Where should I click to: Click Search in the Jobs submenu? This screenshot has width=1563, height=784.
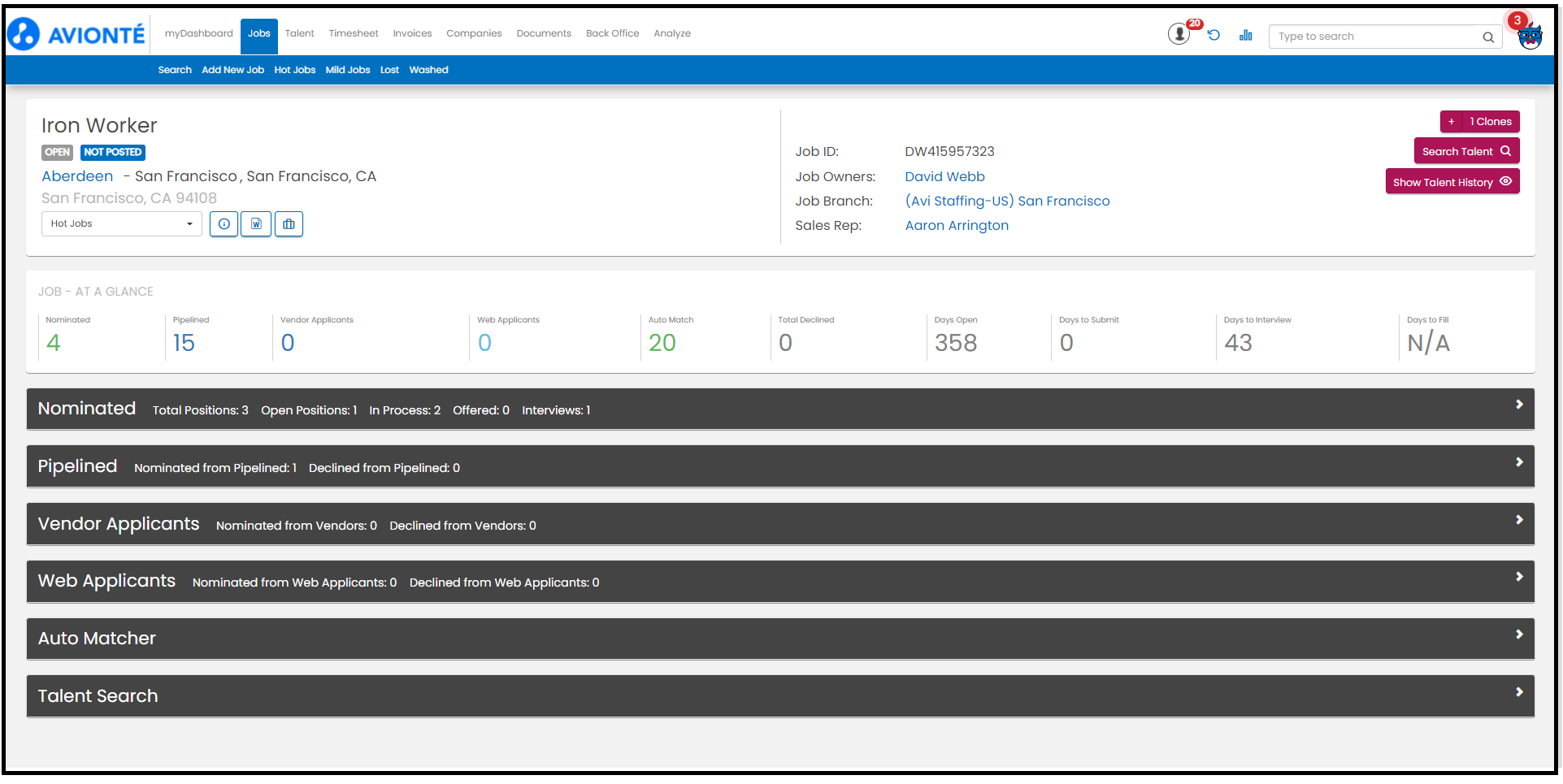click(x=175, y=70)
